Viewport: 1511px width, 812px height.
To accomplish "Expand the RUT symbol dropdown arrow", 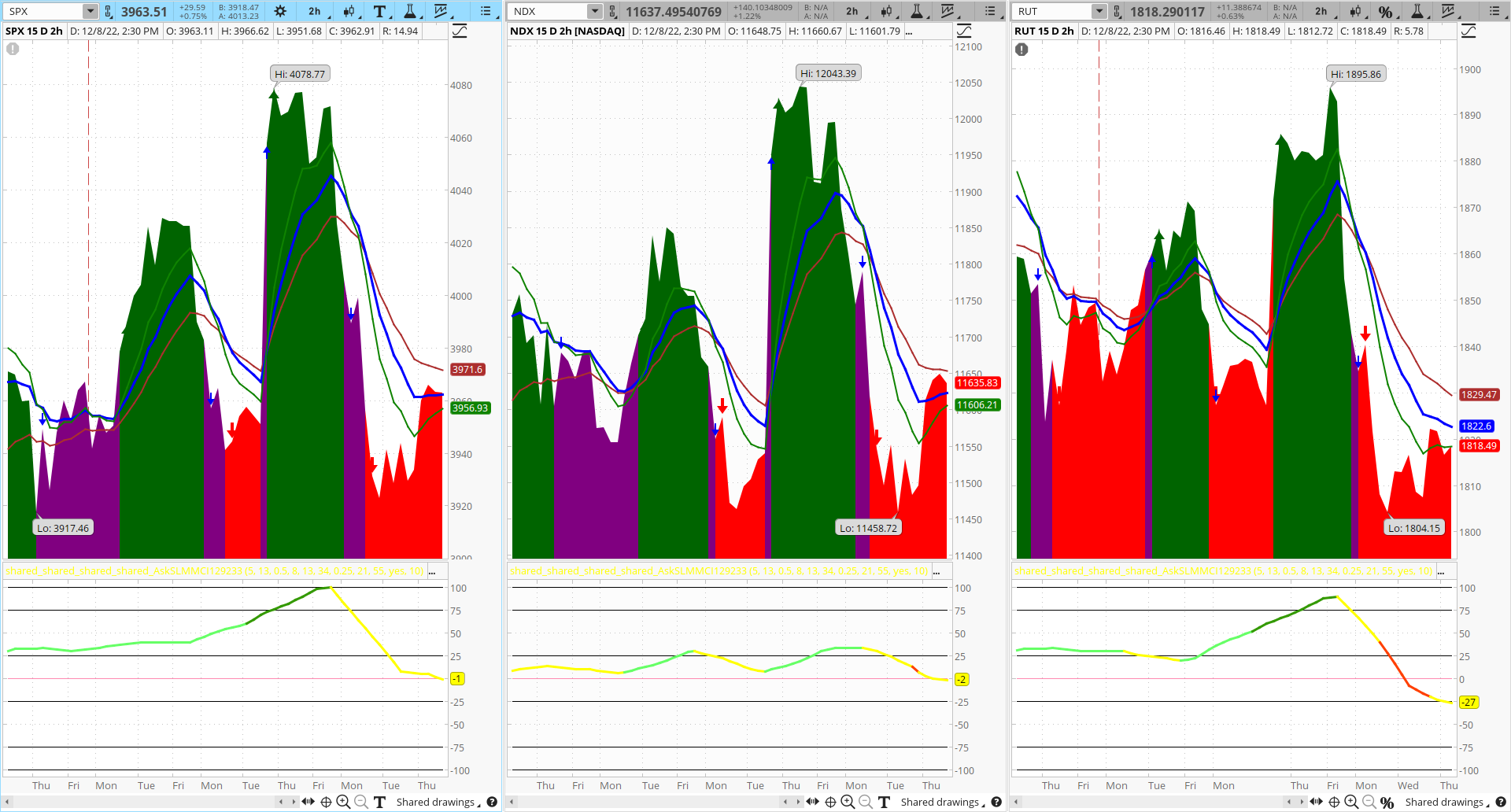I will pos(1099,11).
